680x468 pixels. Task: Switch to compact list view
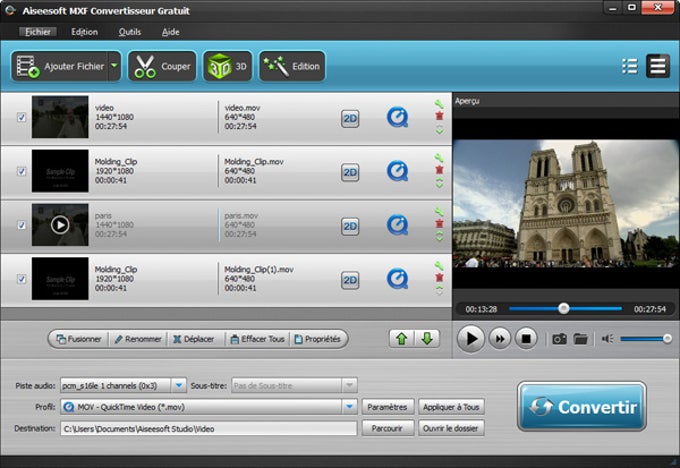point(629,66)
